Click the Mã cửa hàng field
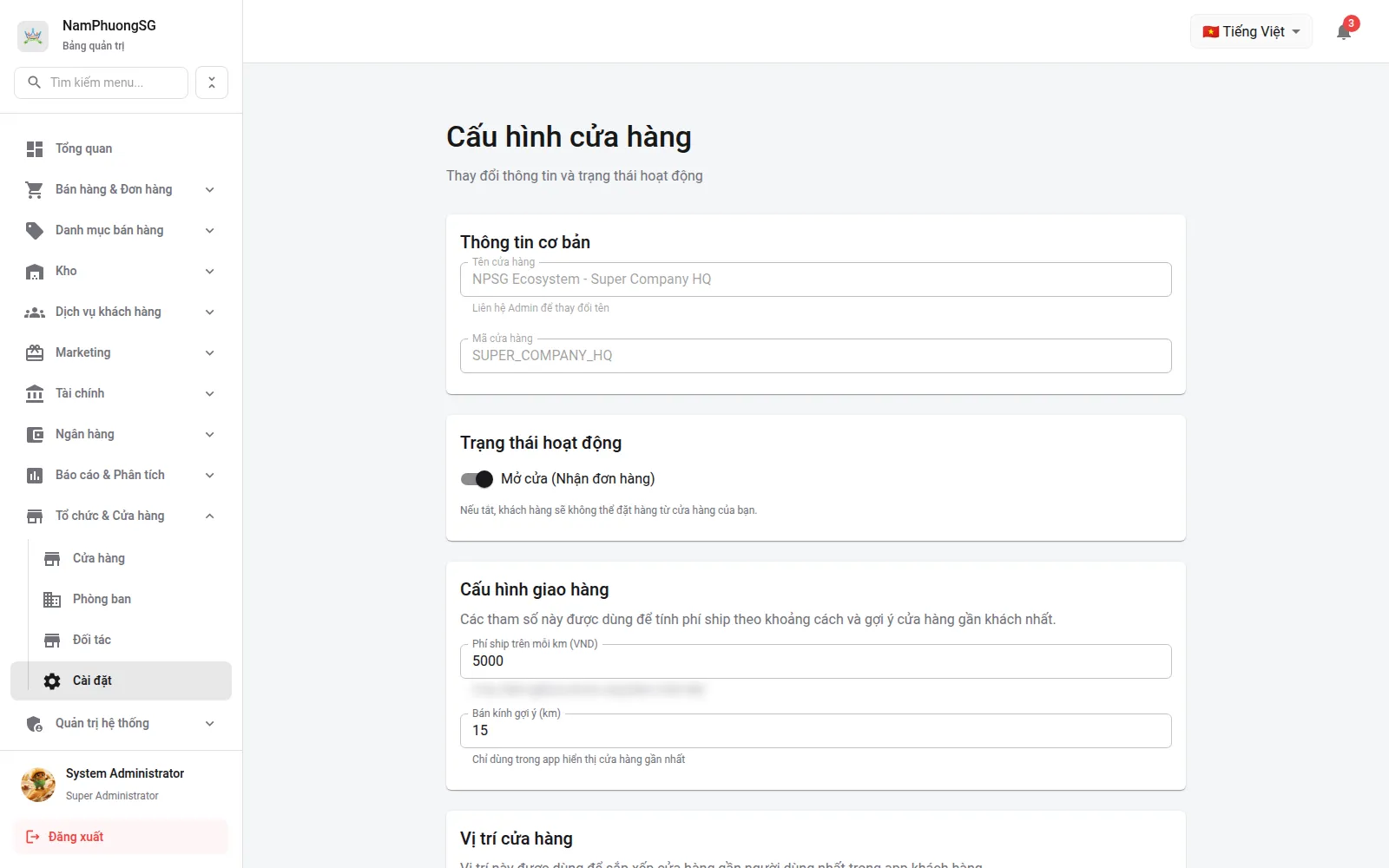1389x868 pixels. (815, 356)
